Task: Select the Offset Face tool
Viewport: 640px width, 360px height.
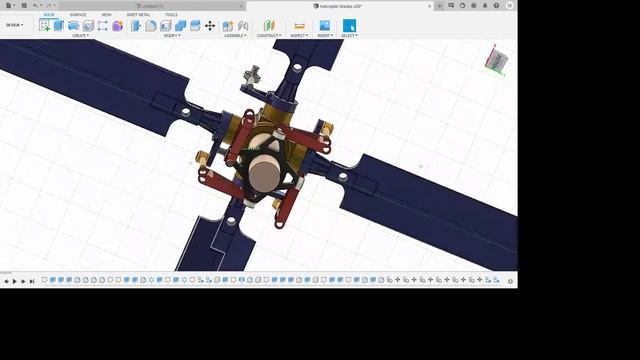Action: [195, 26]
